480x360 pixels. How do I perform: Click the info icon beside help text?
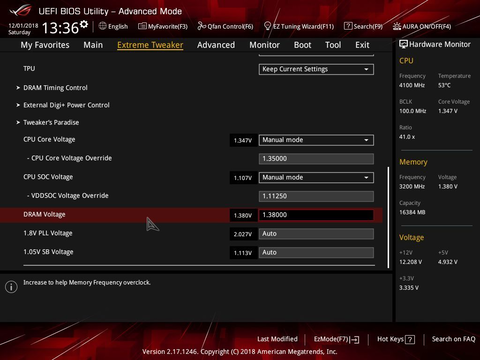pyautogui.click(x=11, y=287)
